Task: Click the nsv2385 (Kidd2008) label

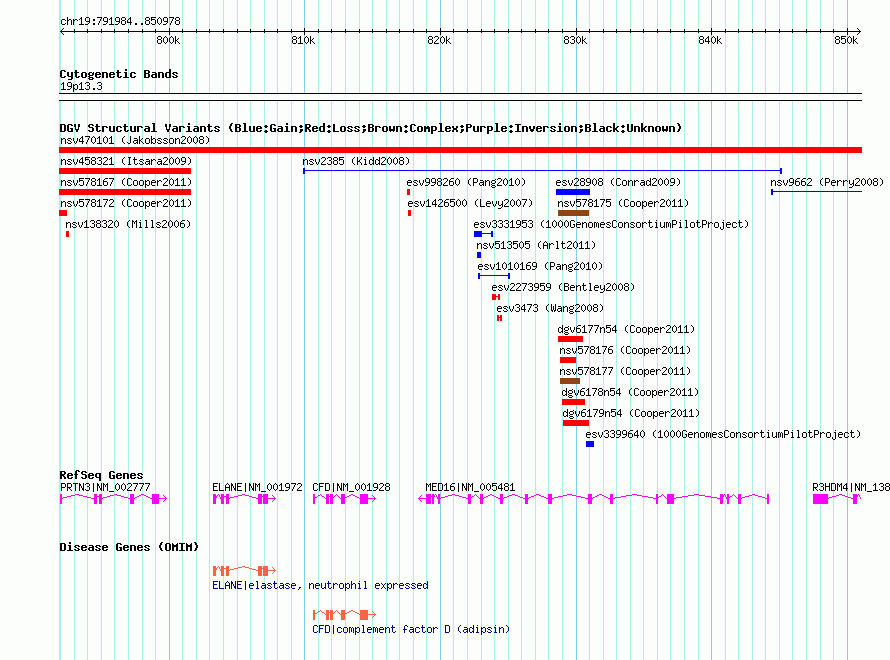Action: point(356,161)
